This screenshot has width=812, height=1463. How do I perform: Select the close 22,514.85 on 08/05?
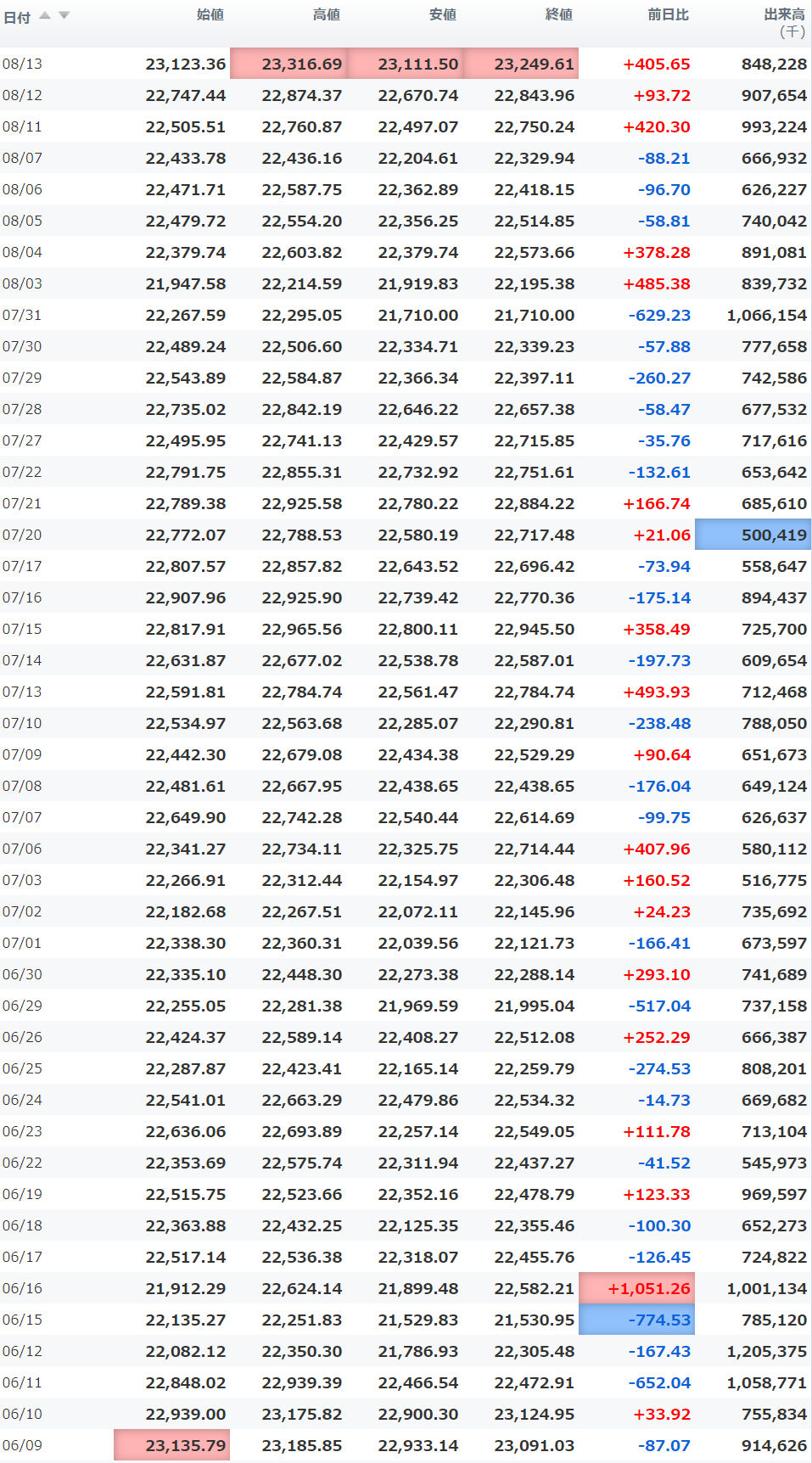click(535, 221)
